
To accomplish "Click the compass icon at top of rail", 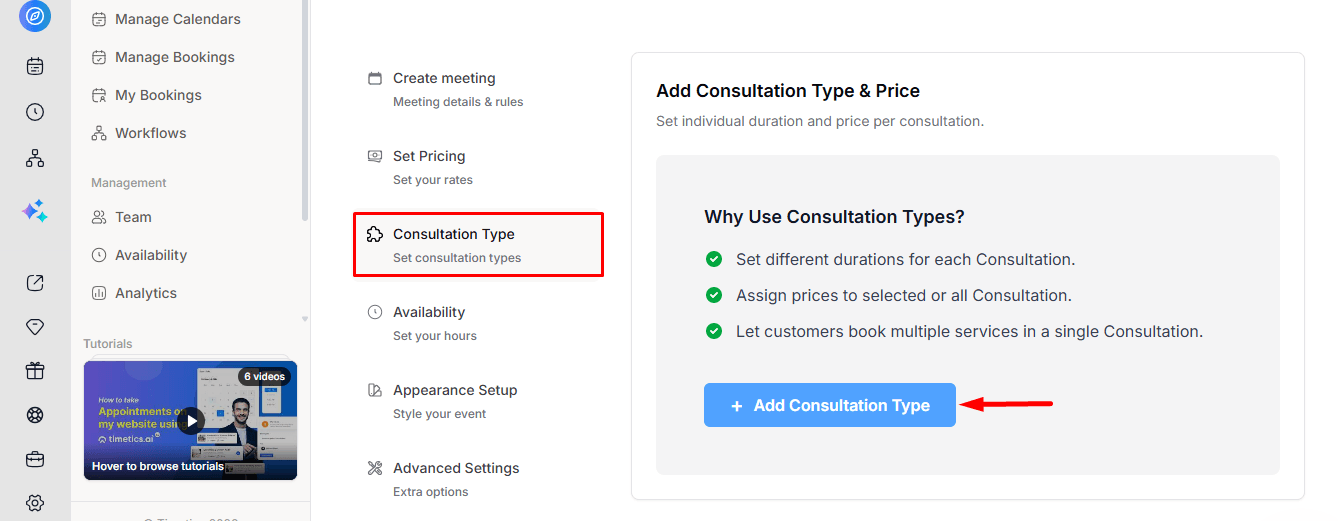I will tap(35, 17).
